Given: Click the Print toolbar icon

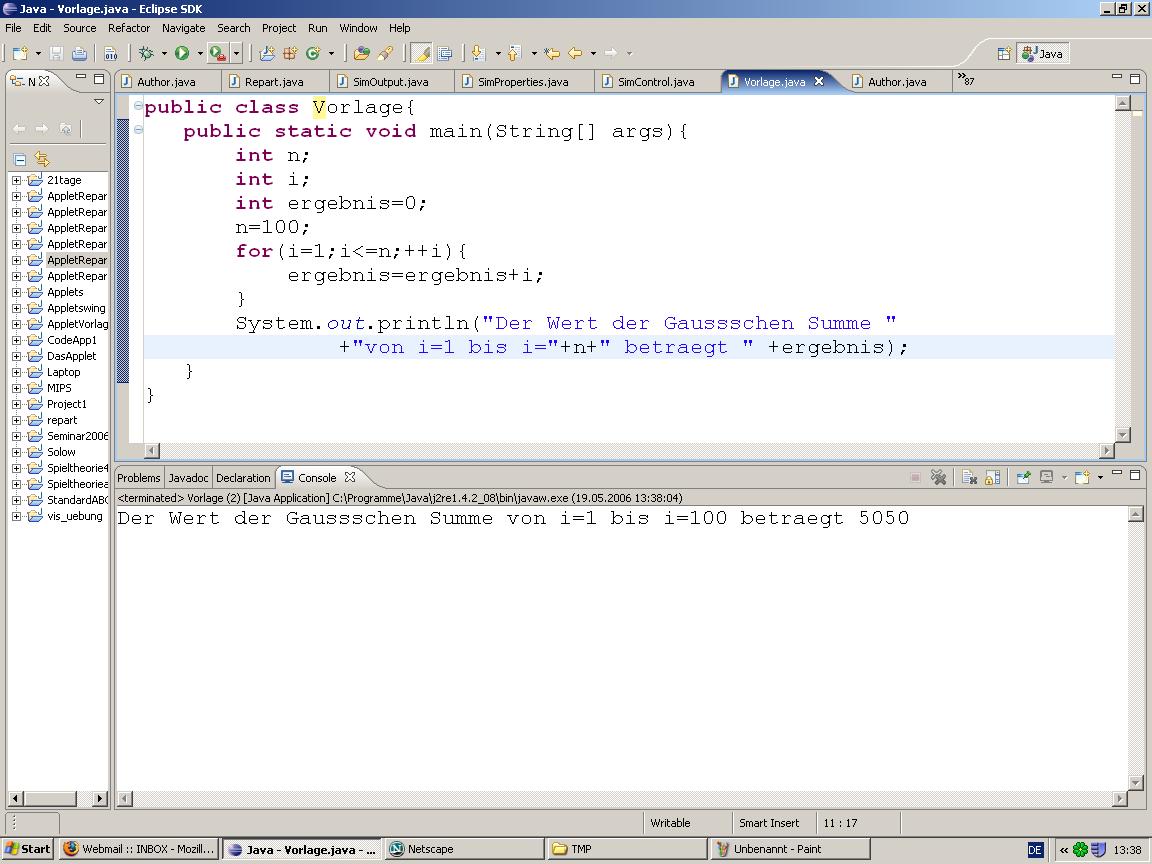Looking at the screenshot, I should click(79, 53).
